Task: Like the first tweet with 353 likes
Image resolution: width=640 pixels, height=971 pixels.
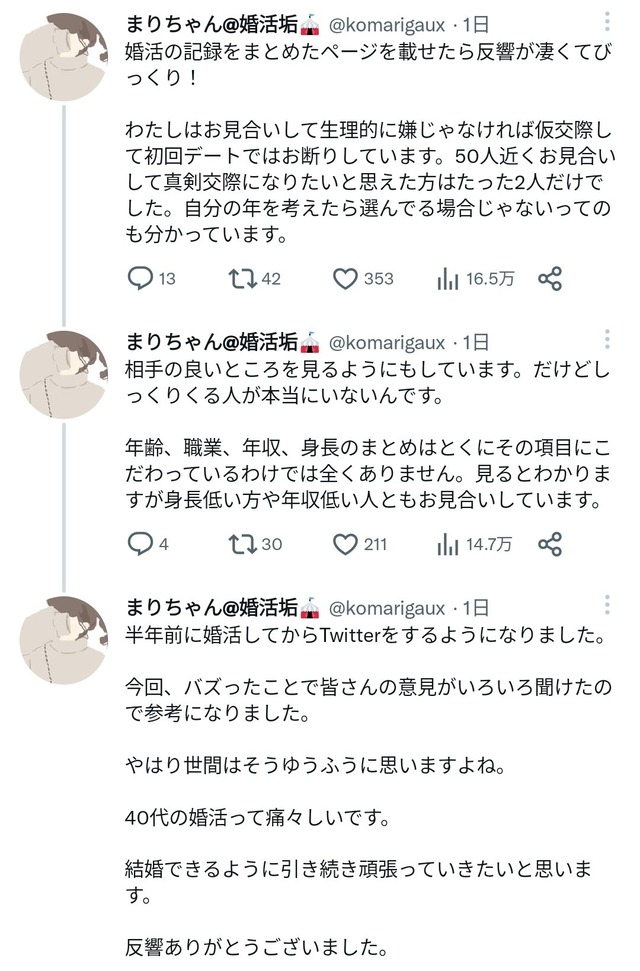Action: (345, 279)
